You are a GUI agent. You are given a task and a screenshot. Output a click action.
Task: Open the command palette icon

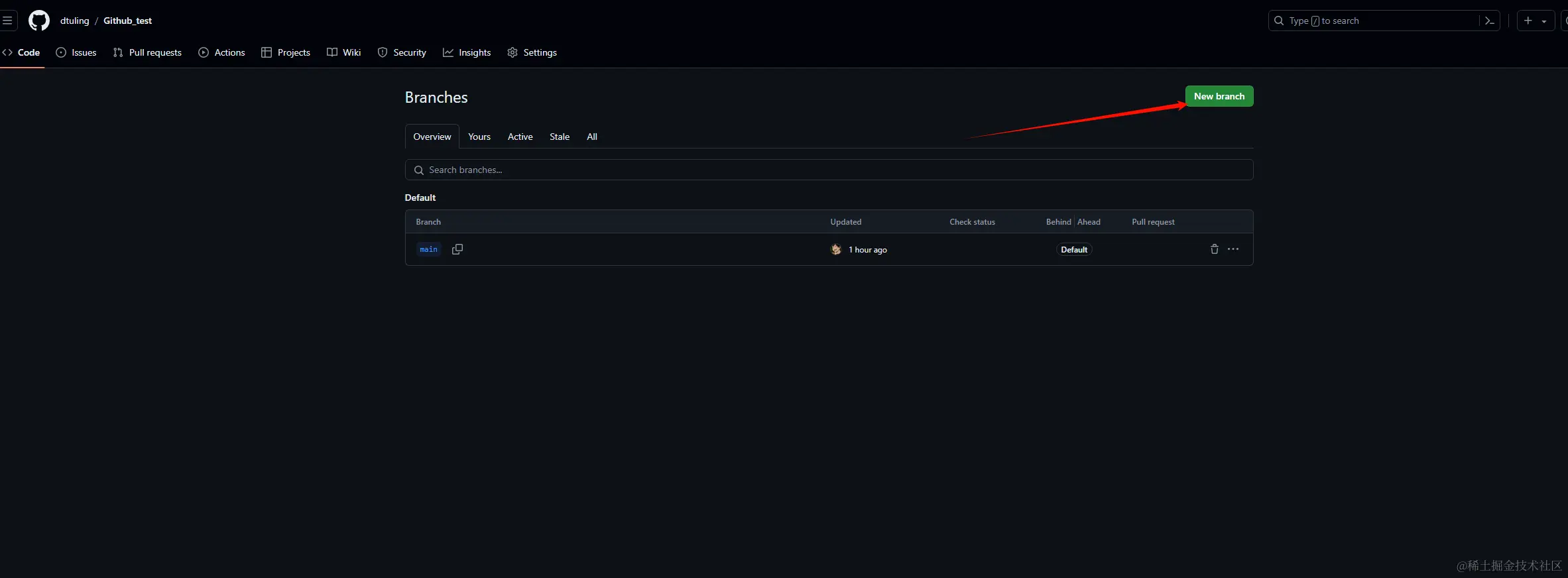coord(1489,21)
